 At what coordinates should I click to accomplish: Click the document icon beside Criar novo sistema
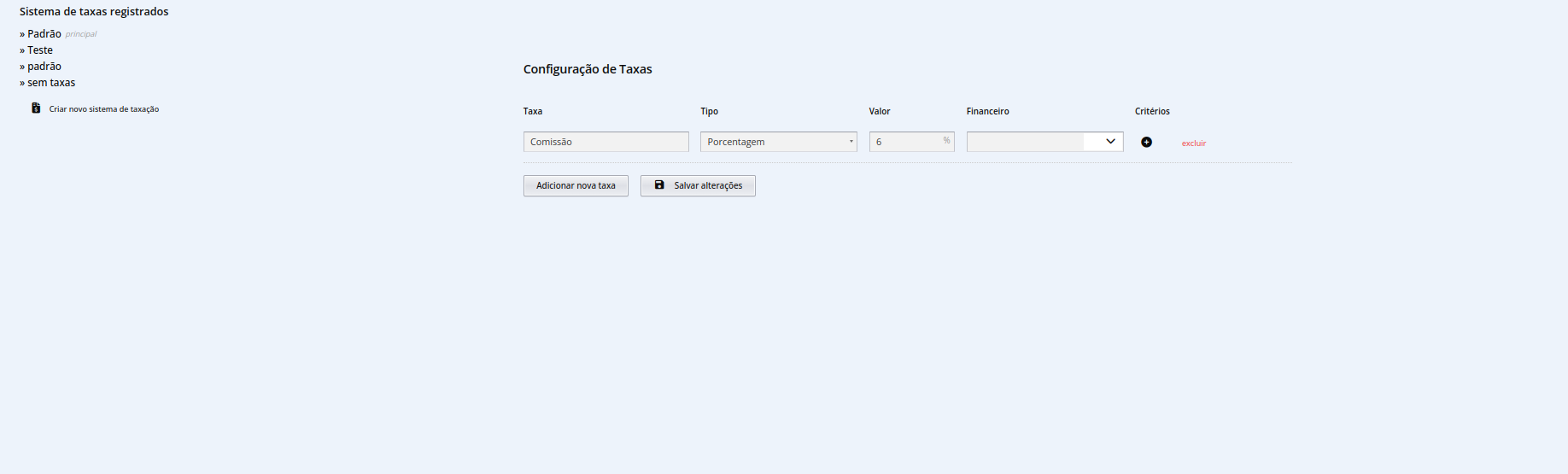pyautogui.click(x=36, y=108)
